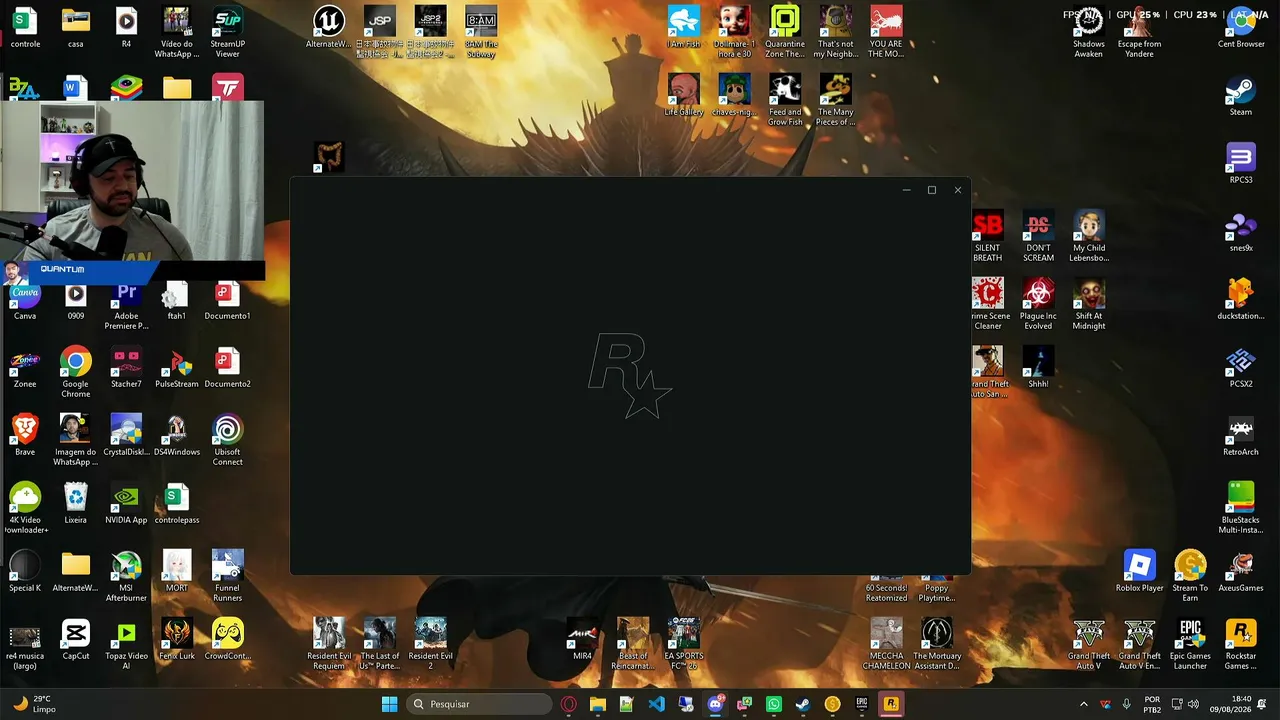Open the Quarantine Zone game shortcut
This screenshot has height=720, width=1280.
pyautogui.click(x=785, y=33)
